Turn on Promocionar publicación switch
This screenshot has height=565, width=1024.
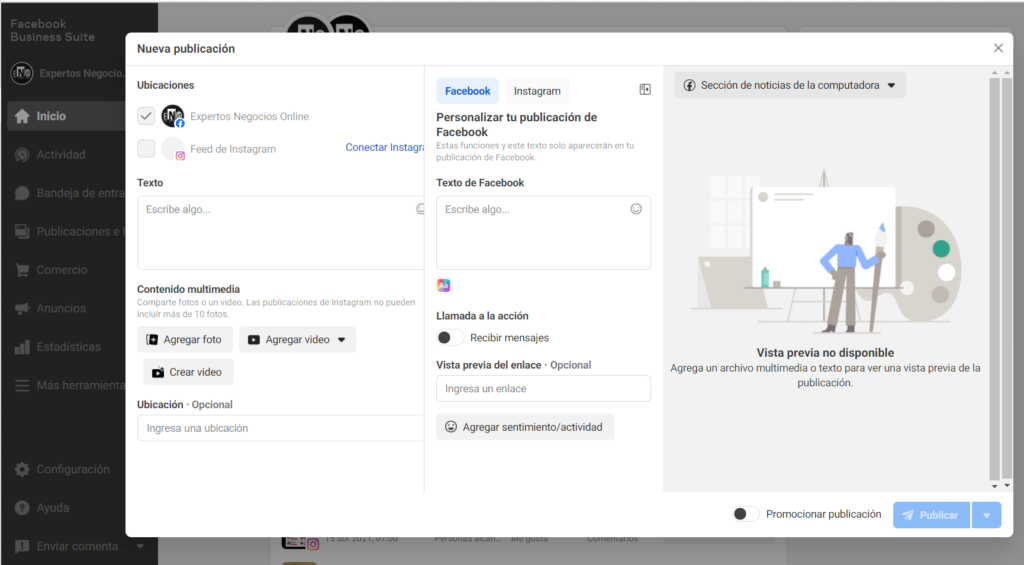[x=746, y=514]
